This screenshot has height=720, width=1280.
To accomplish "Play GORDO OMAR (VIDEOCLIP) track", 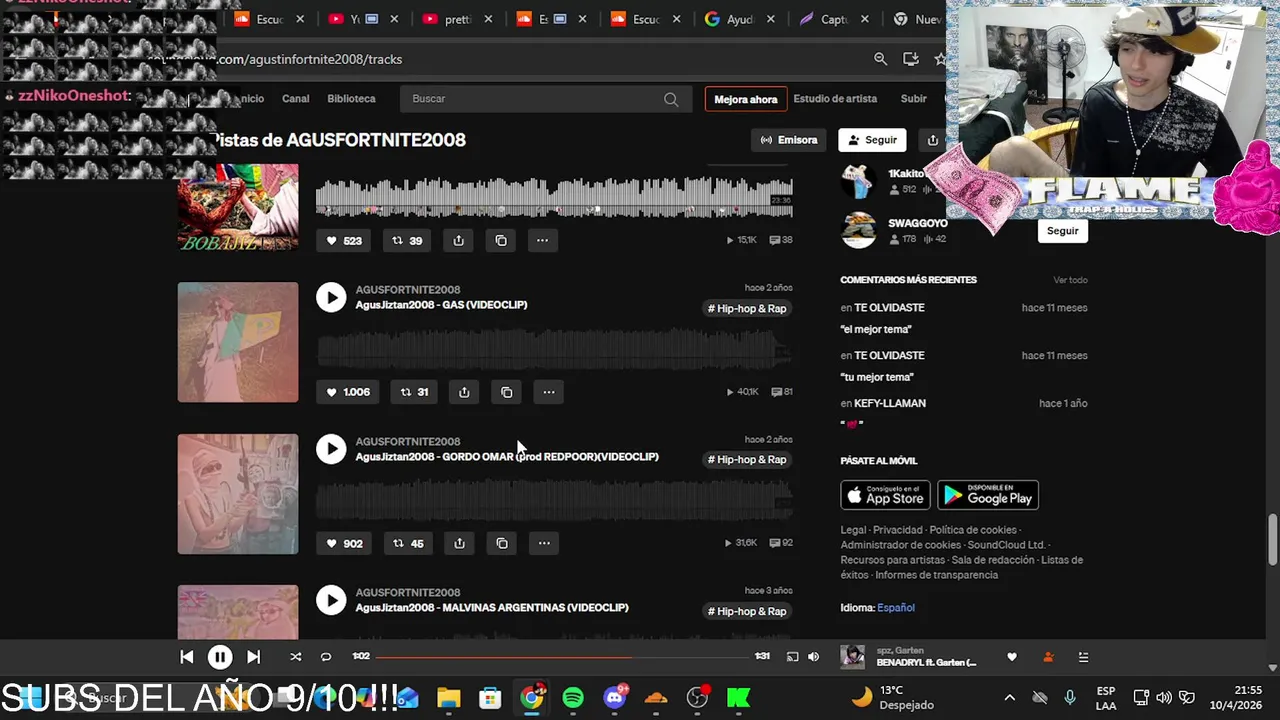I will [x=331, y=448].
